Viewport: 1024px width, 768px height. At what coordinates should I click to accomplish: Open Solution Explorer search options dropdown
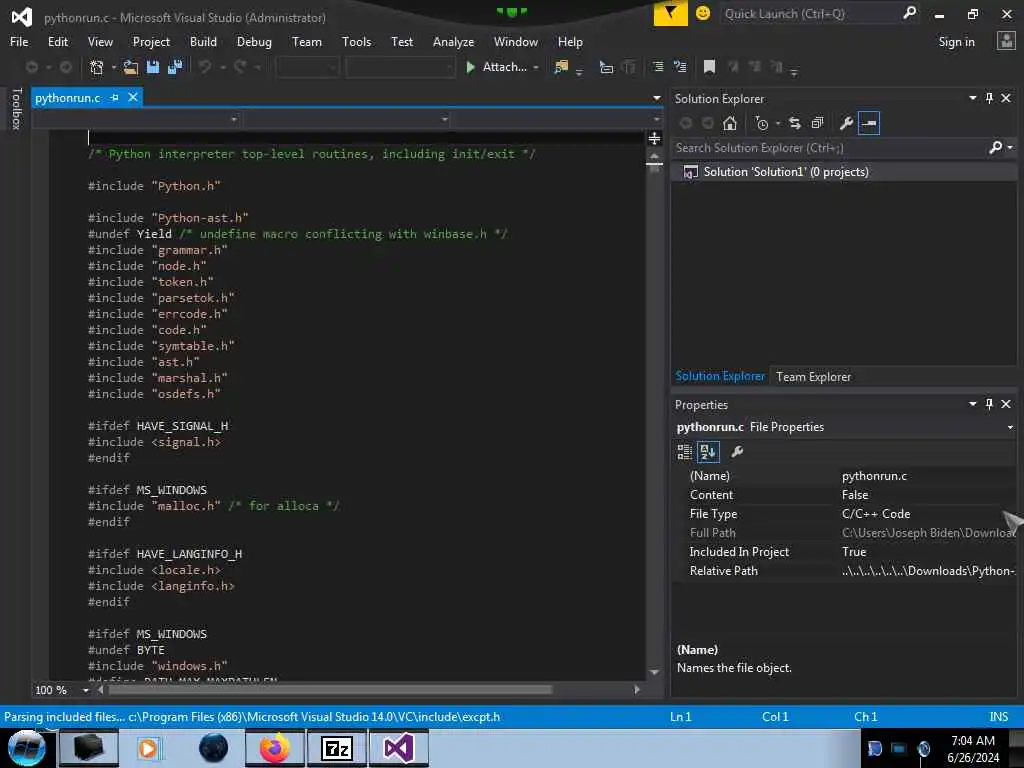click(1010, 148)
